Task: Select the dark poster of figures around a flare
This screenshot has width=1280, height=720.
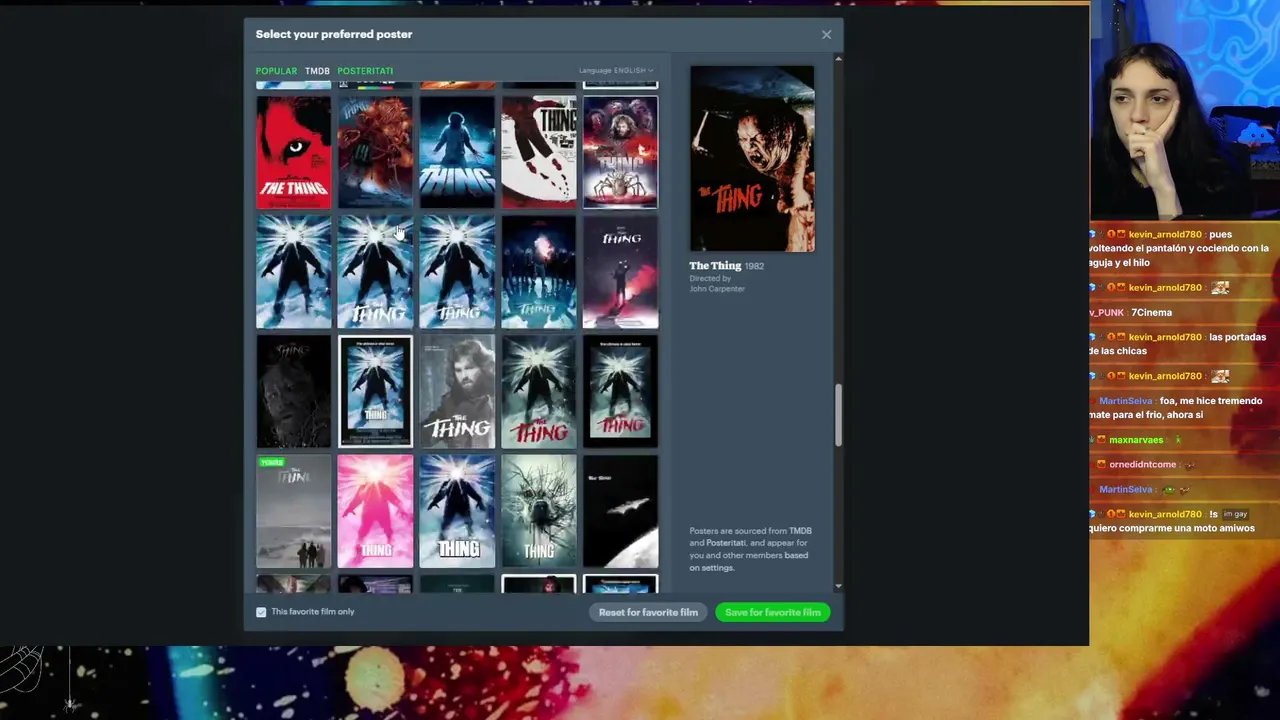Action: tap(539, 272)
